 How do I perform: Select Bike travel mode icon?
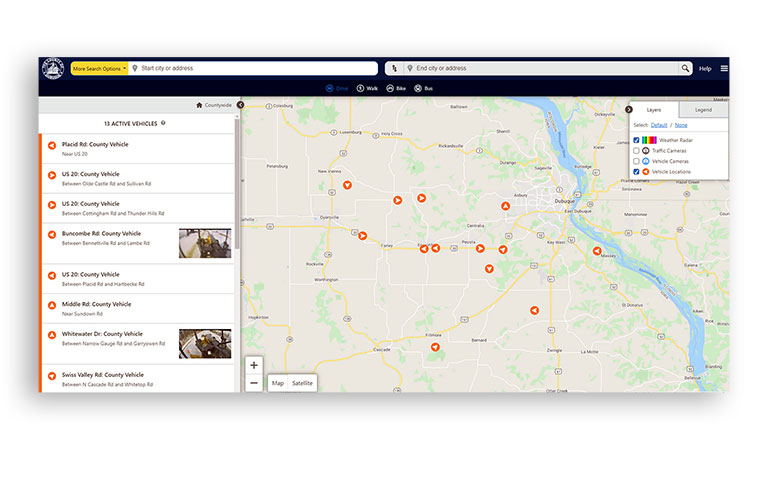click(390, 89)
